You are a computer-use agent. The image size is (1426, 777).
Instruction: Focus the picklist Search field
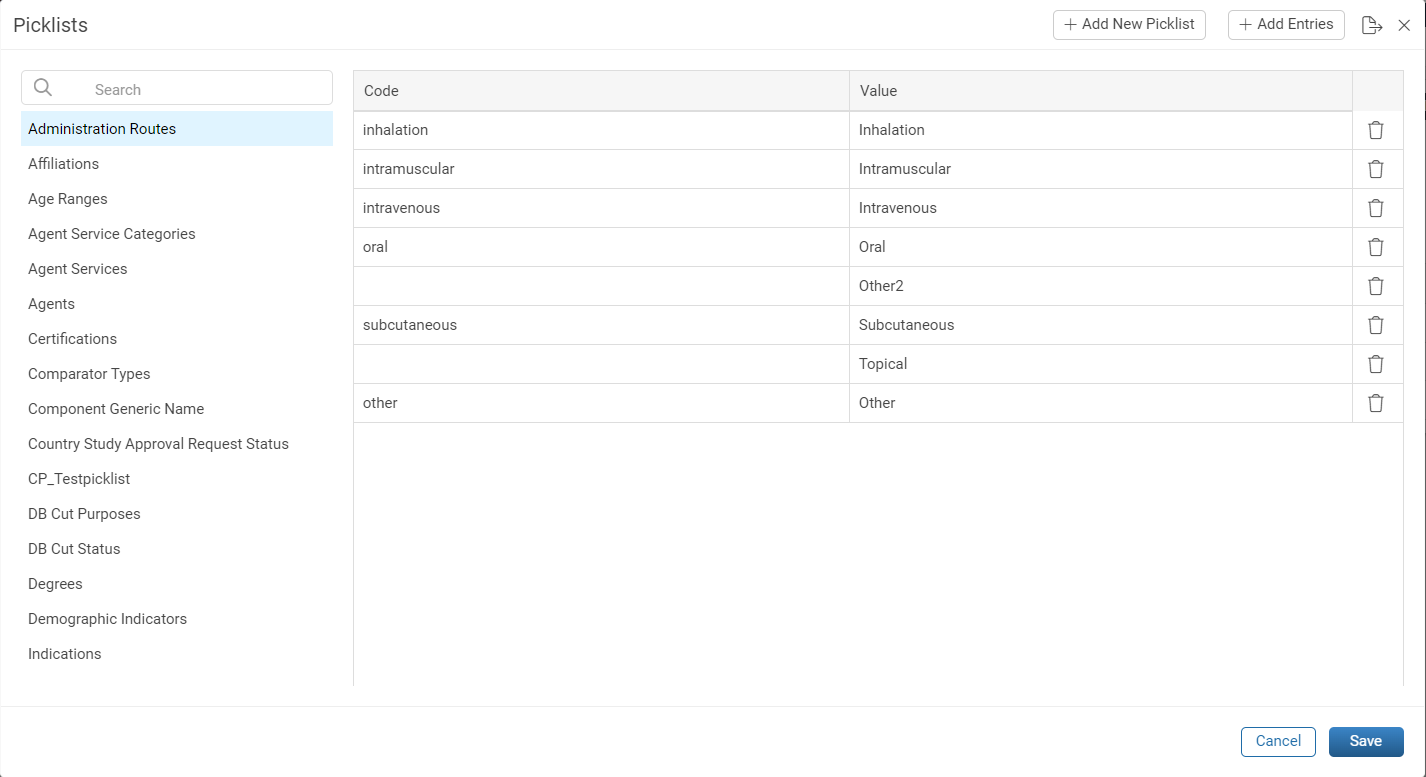click(x=177, y=88)
